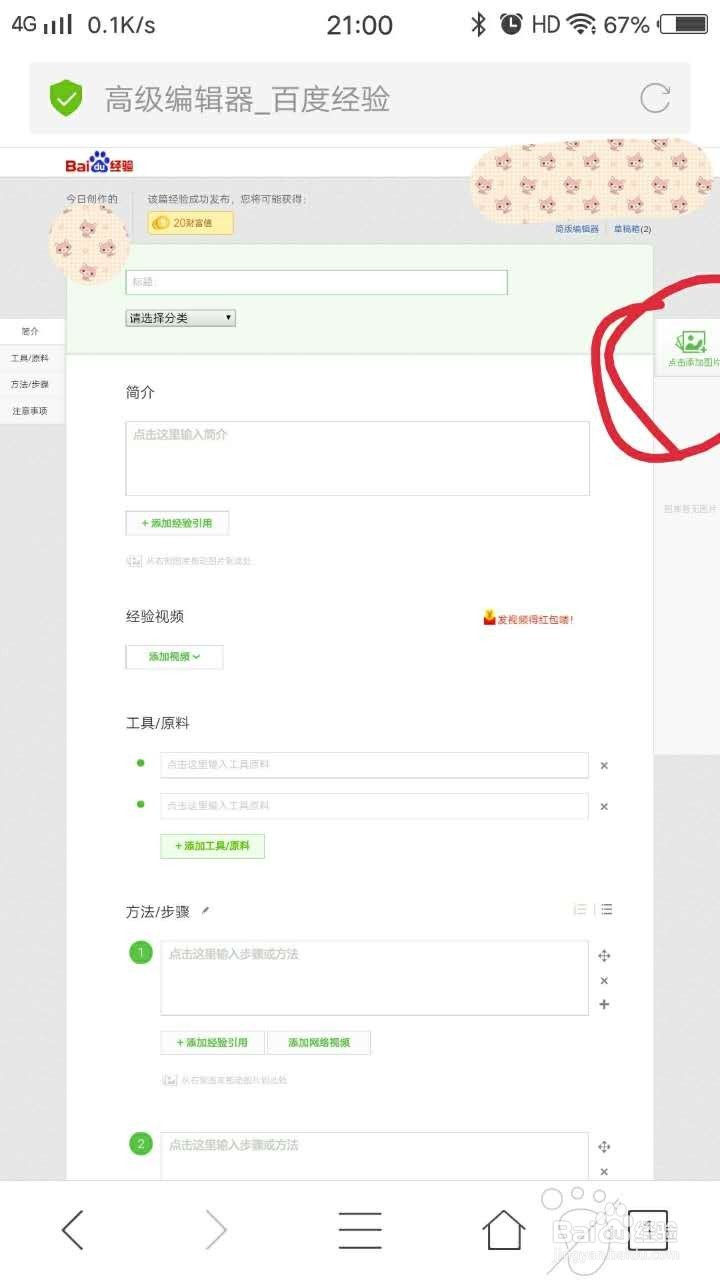
Task: Switch steps to bulleted list style
Action: [x=606, y=910]
